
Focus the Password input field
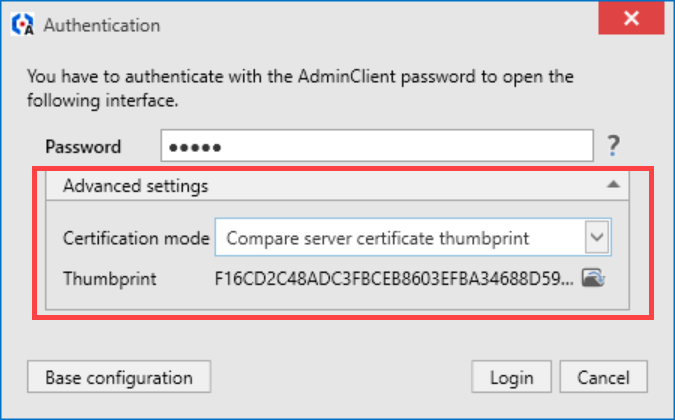[377, 146]
